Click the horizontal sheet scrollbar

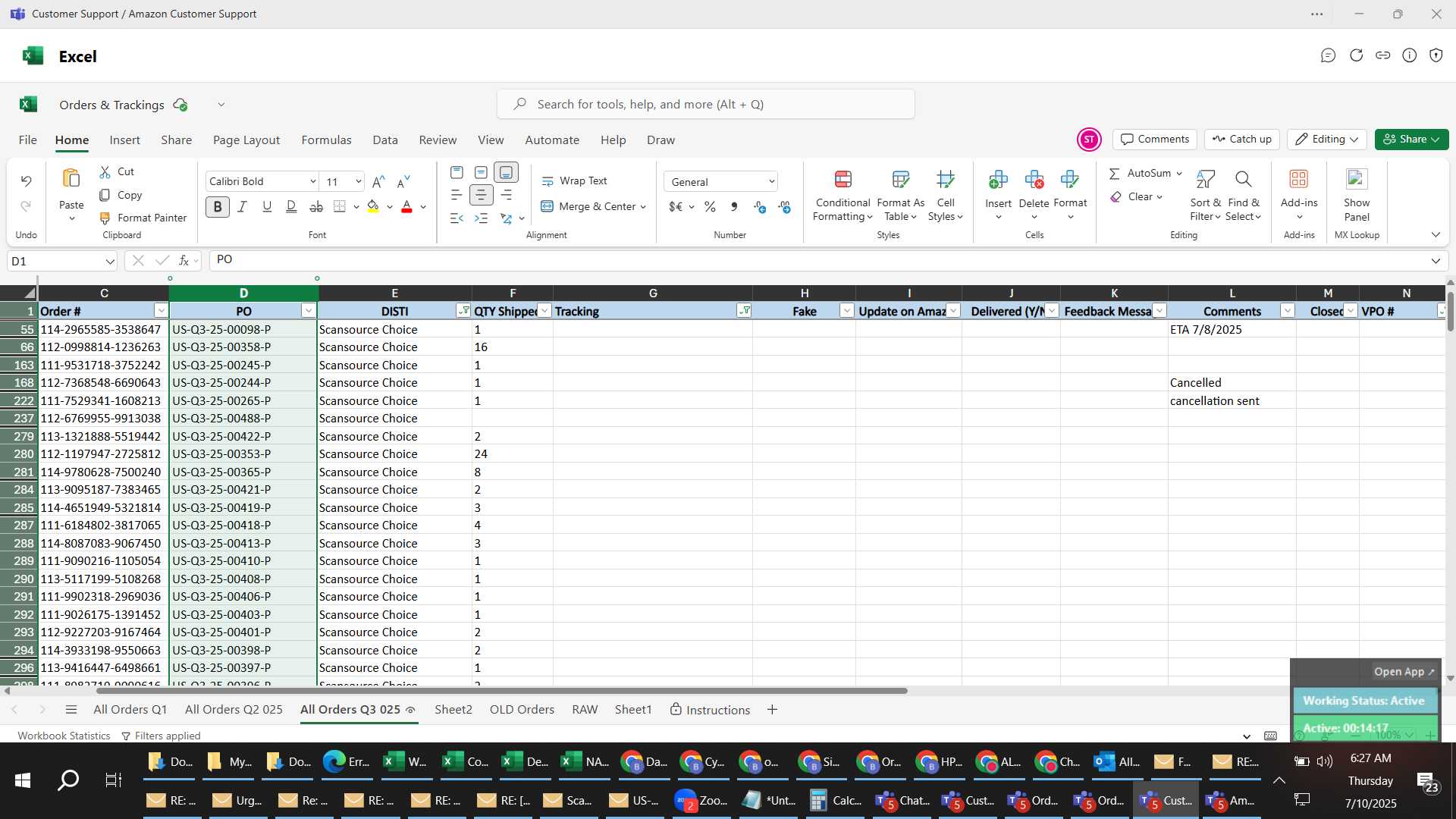[x=500, y=691]
